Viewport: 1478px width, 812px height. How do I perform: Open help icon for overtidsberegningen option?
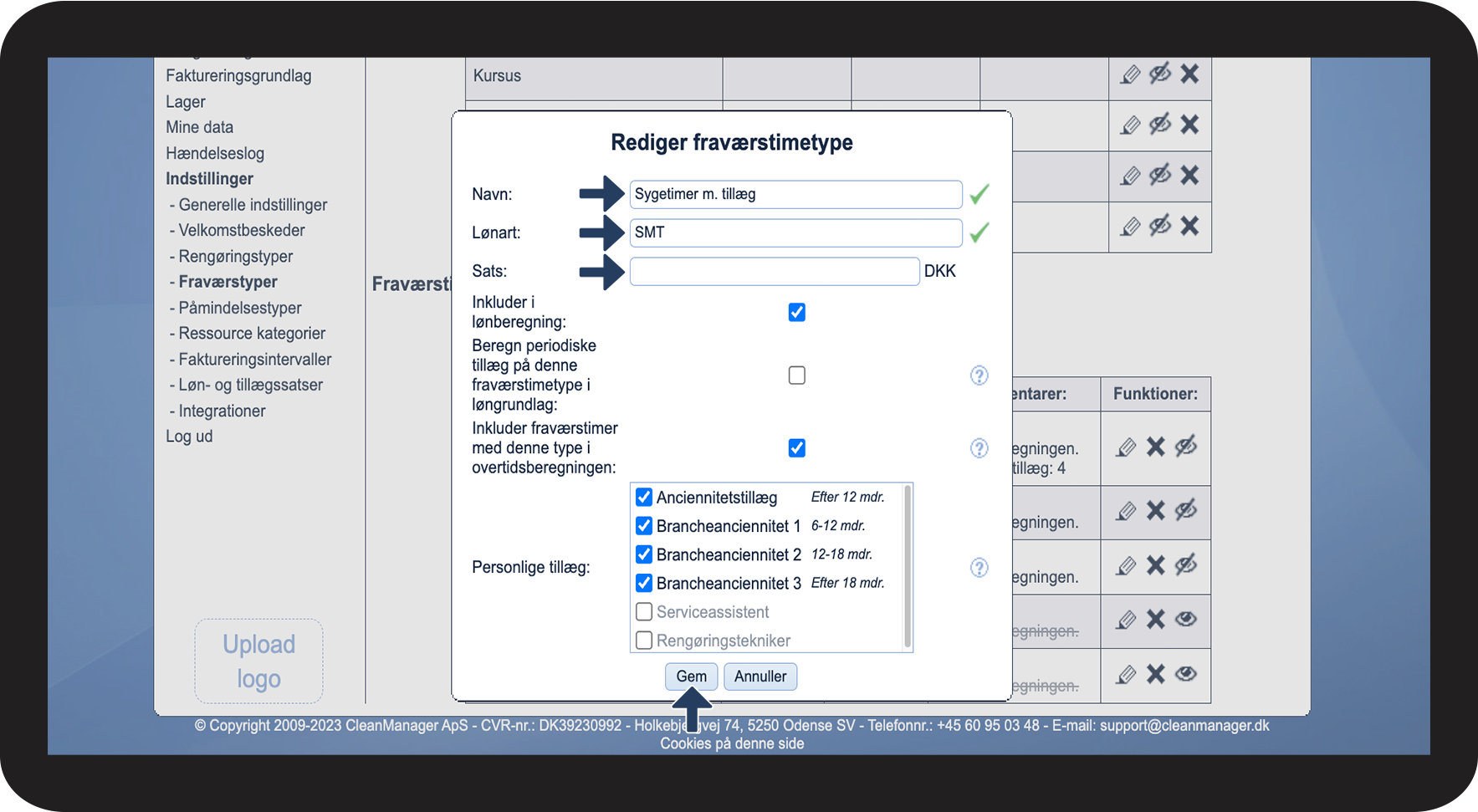point(979,448)
